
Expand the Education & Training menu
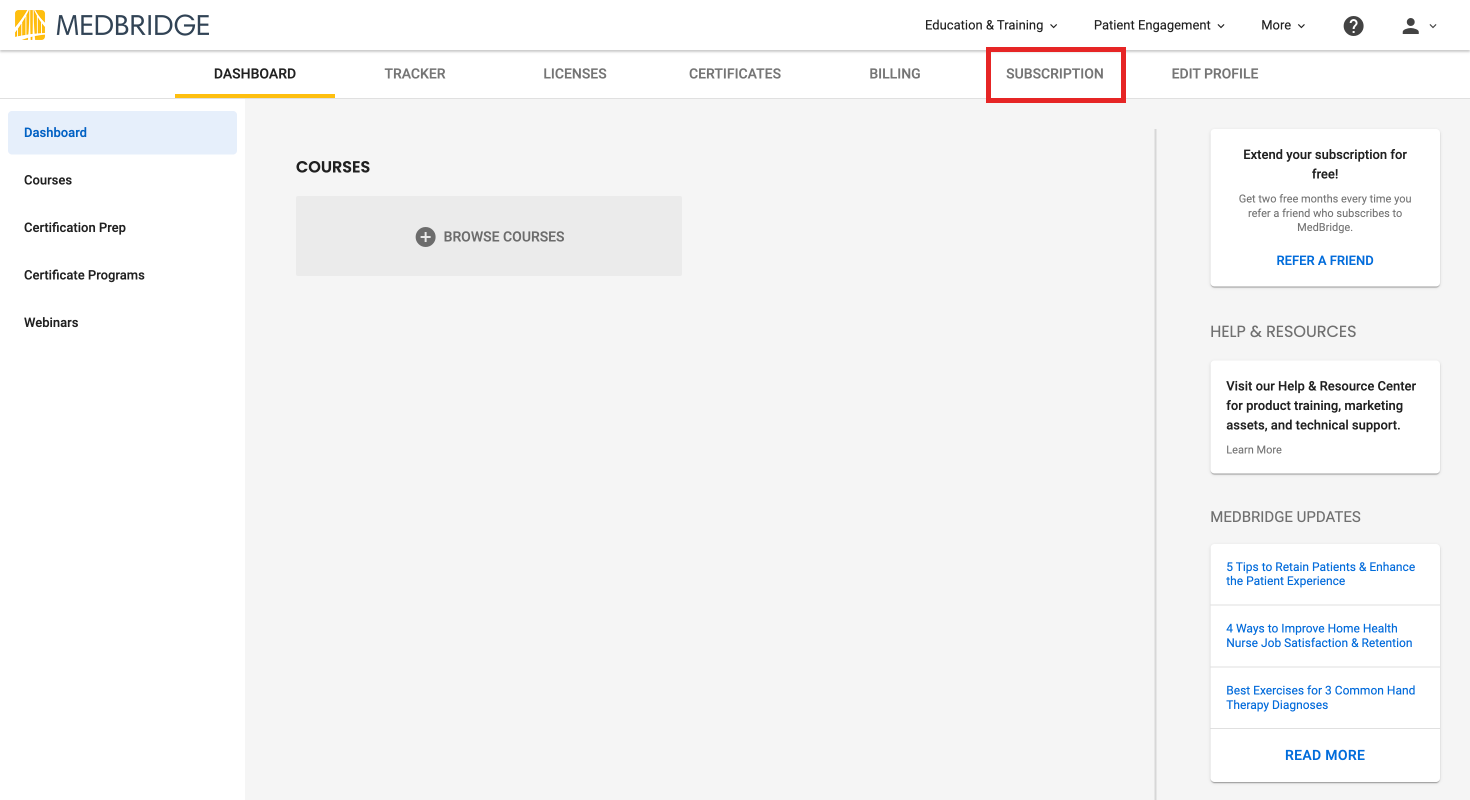point(991,26)
